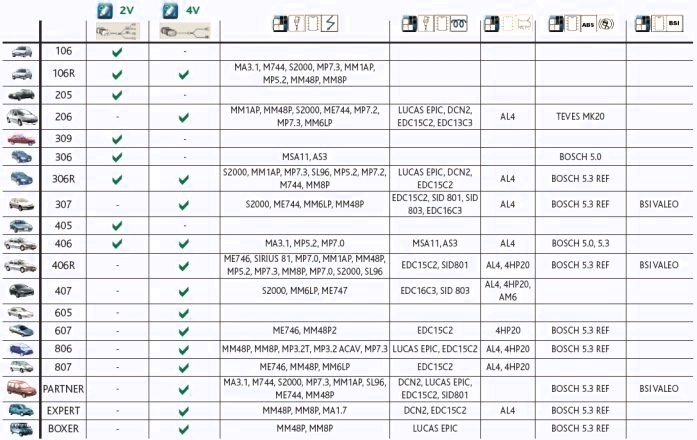697x440 pixels.
Task: Click the diesel glow-plug coil header icon
Action: click(459, 23)
